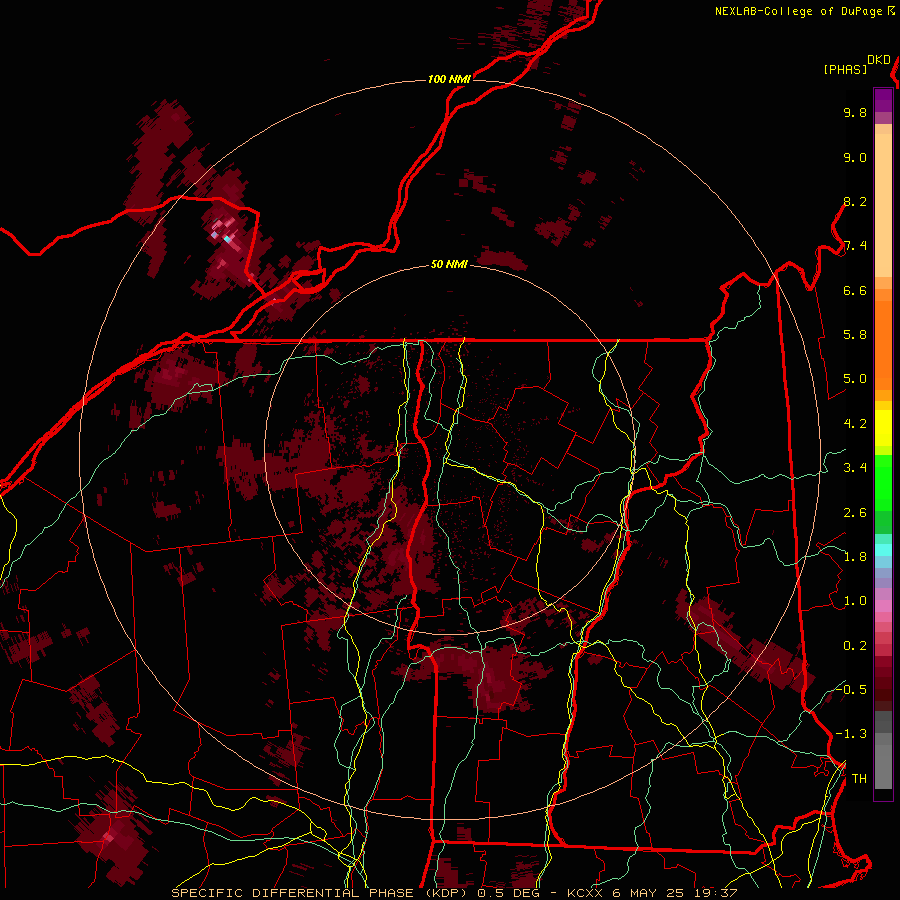This screenshot has width=900, height=900.
Task: Click the cyan high-KDP pixel in northwest echo
Action: coord(228,238)
